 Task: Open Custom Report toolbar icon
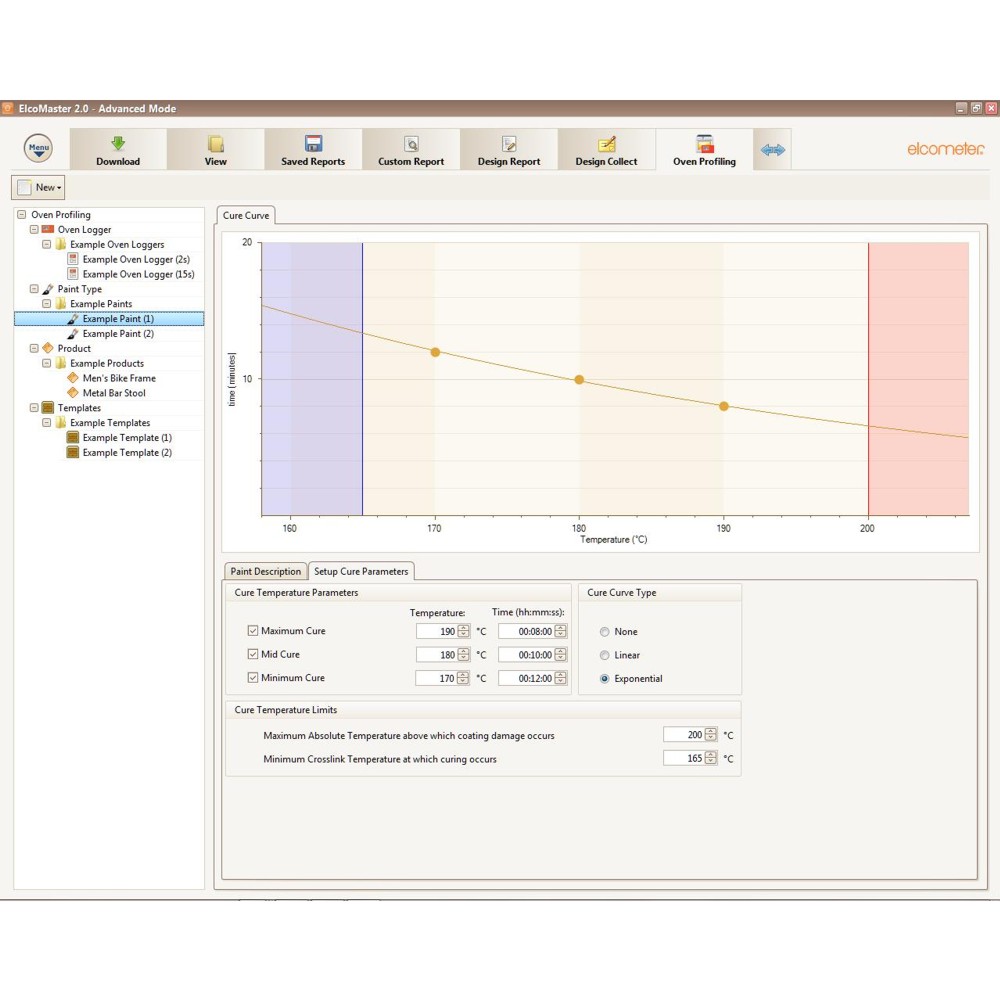[411, 143]
